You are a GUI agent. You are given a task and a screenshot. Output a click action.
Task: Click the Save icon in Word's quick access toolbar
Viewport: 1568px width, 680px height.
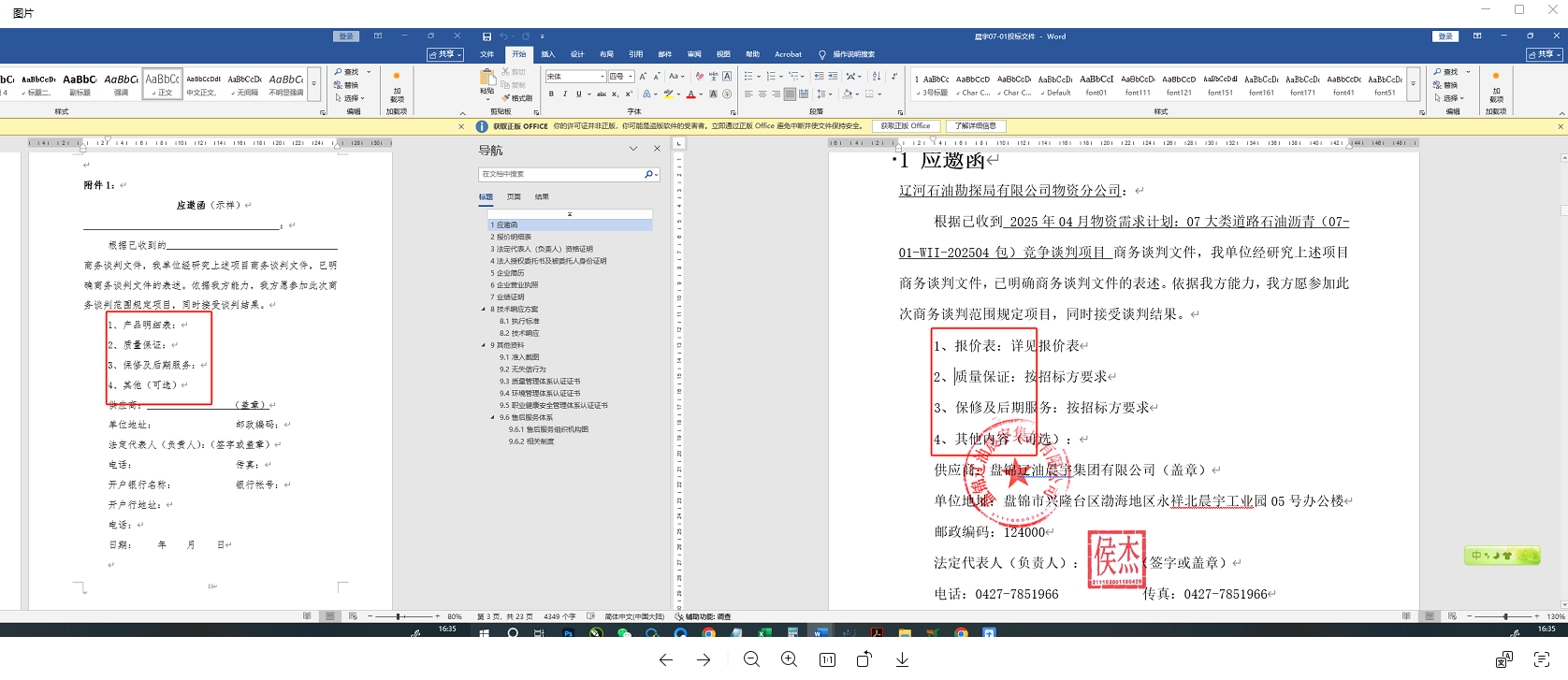[486, 36]
